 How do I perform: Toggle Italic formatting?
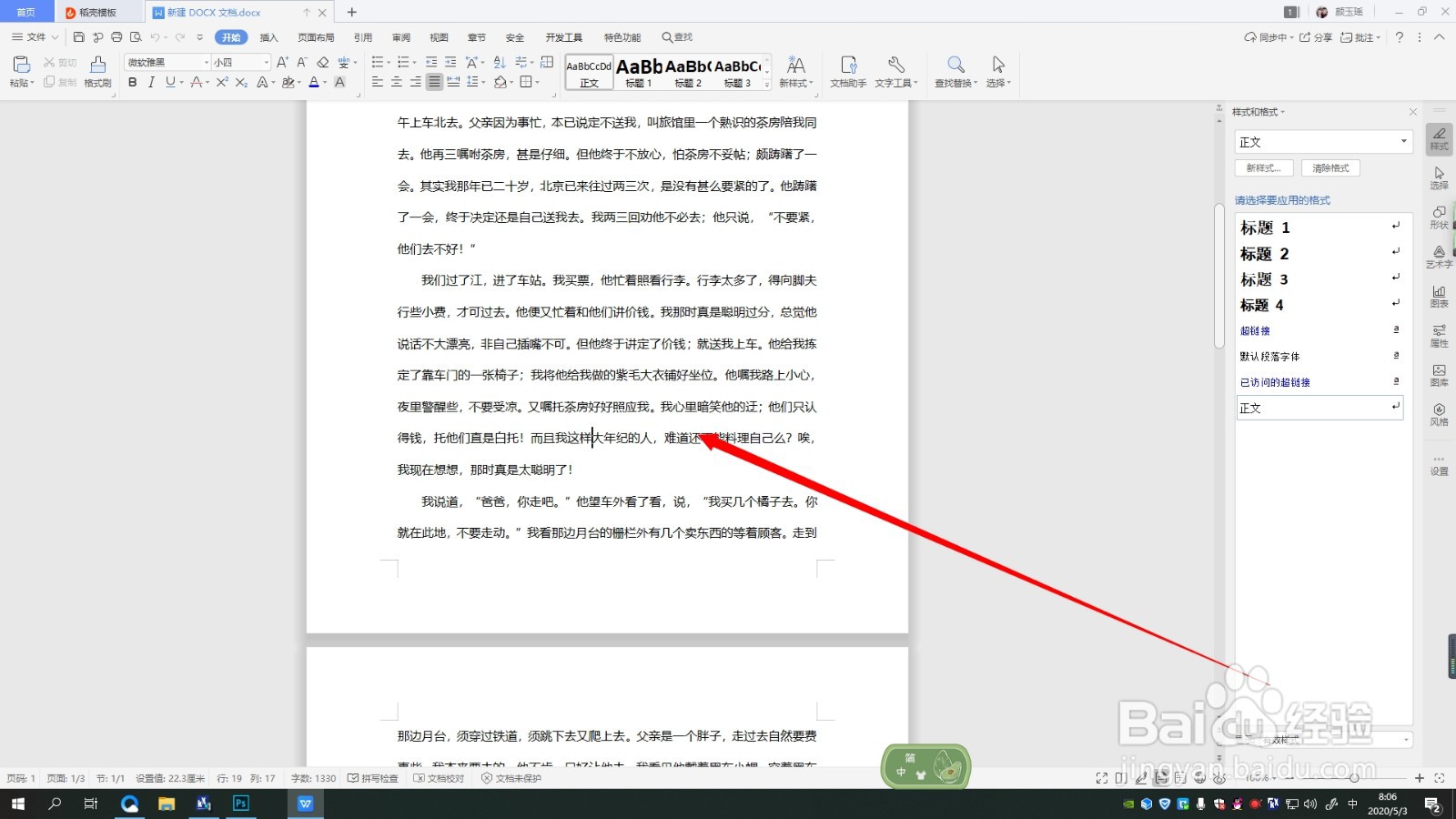tap(151, 82)
